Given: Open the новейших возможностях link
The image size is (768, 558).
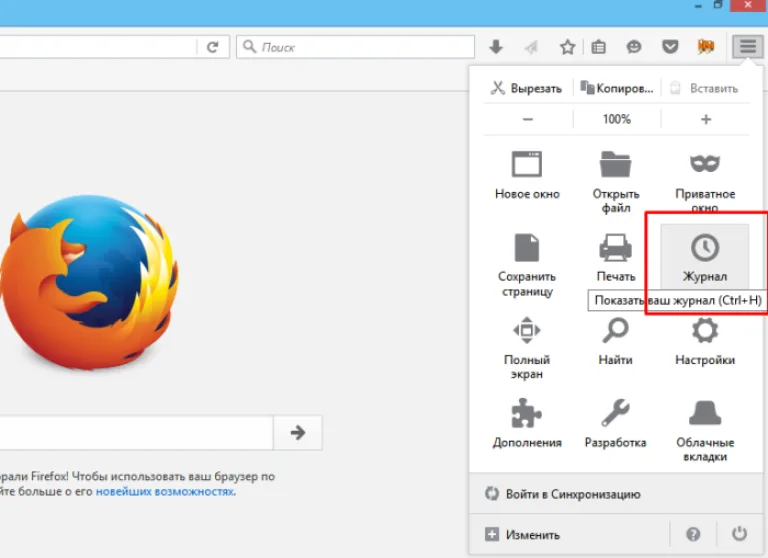Looking at the screenshot, I should pos(166,491).
